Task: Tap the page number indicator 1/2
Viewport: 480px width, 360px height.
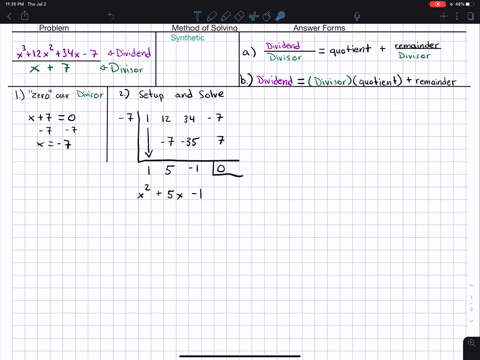Action: (x=471, y=303)
